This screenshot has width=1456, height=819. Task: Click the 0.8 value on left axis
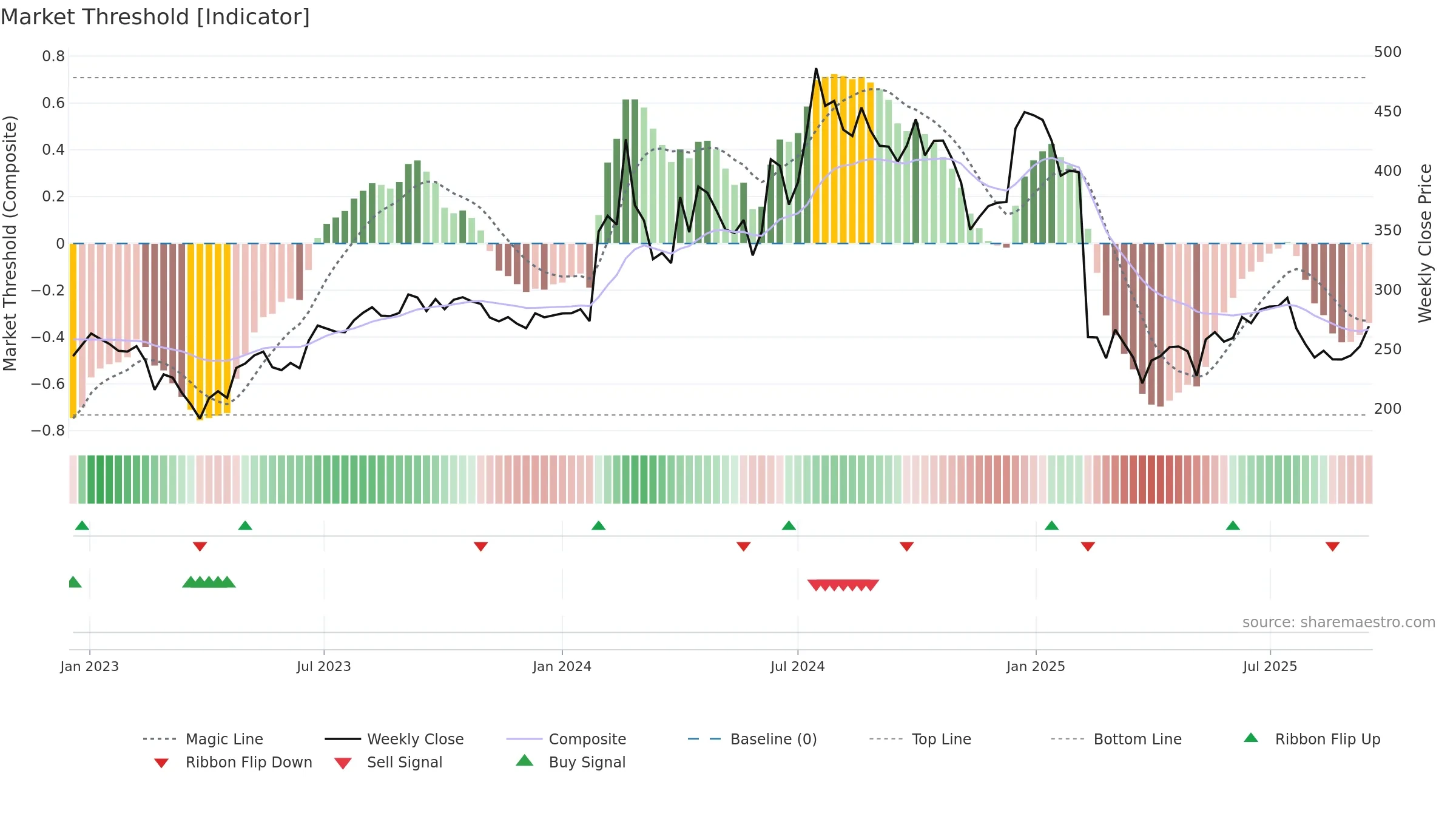53,56
